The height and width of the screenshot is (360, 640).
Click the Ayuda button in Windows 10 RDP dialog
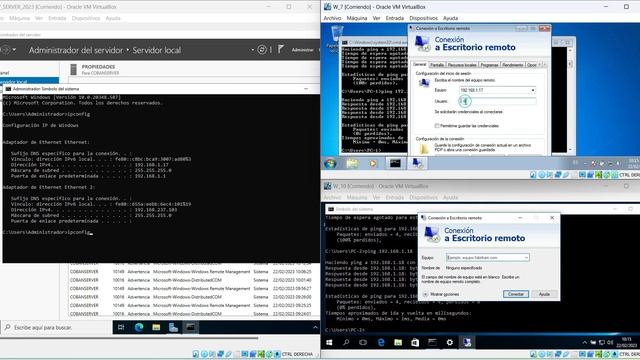(544, 294)
